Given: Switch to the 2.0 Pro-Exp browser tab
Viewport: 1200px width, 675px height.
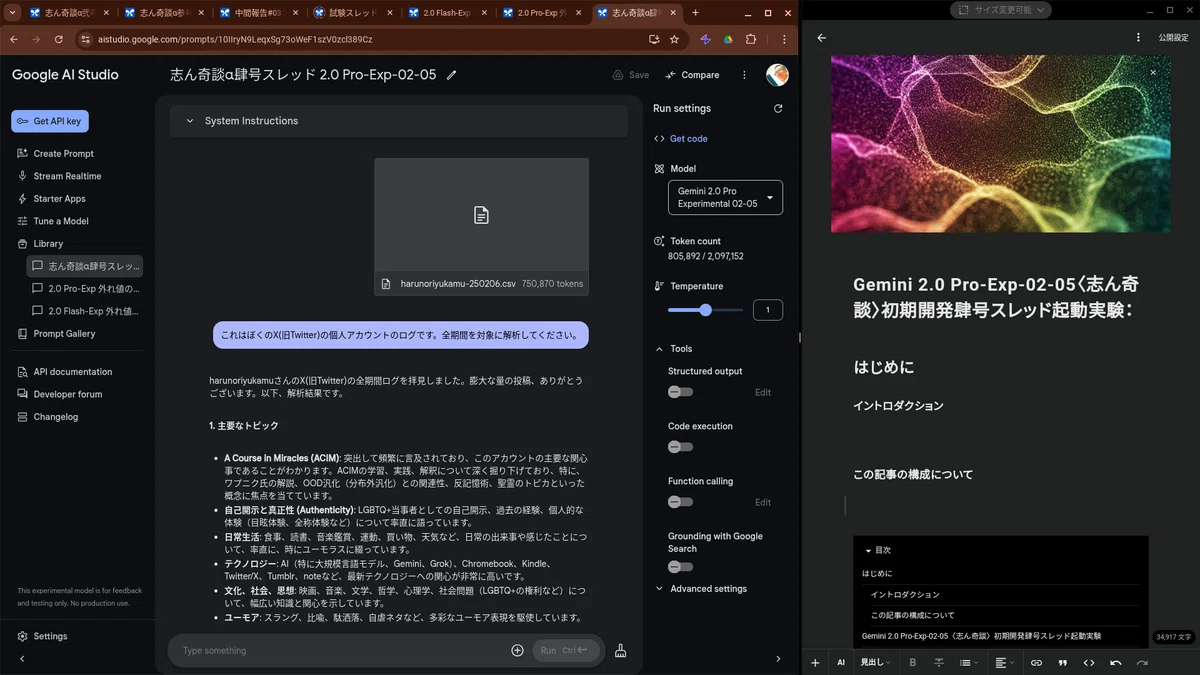Looking at the screenshot, I should [x=541, y=13].
